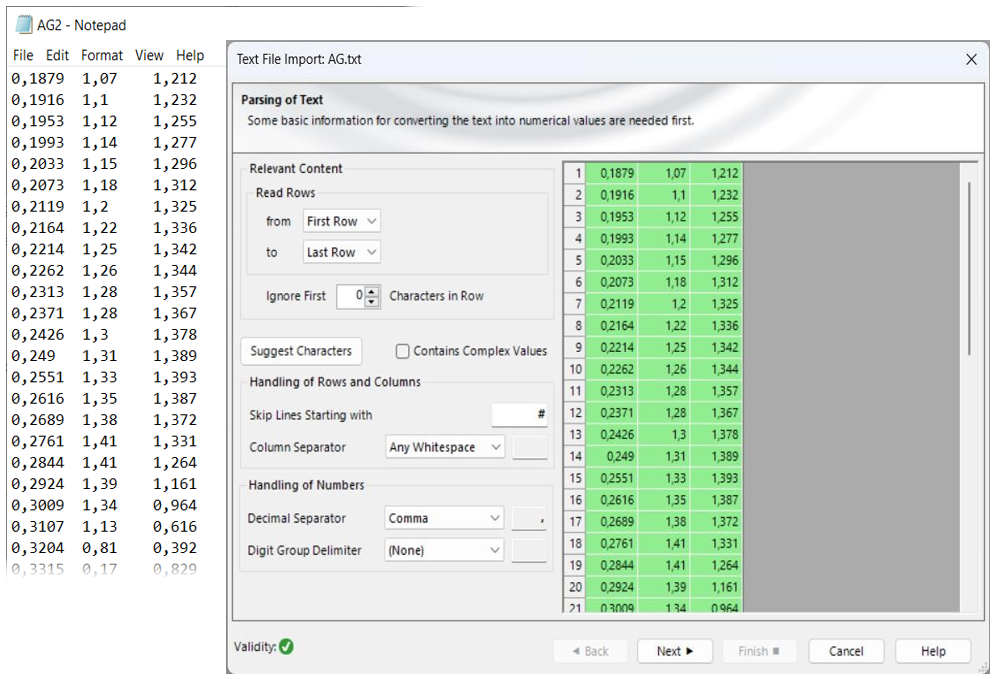Image resolution: width=993 pixels, height=679 pixels.
Task: Click preview cell 1,212
Action: tap(716, 173)
